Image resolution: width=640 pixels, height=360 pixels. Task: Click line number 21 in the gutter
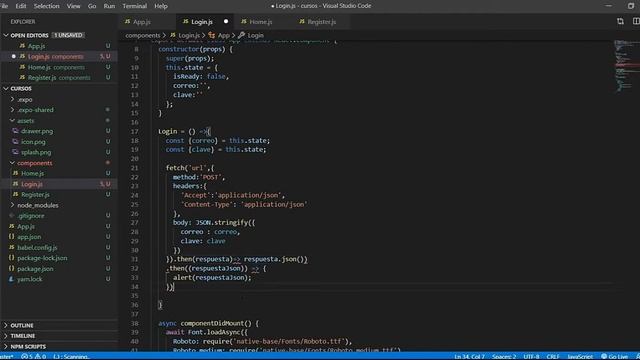tap(134, 168)
